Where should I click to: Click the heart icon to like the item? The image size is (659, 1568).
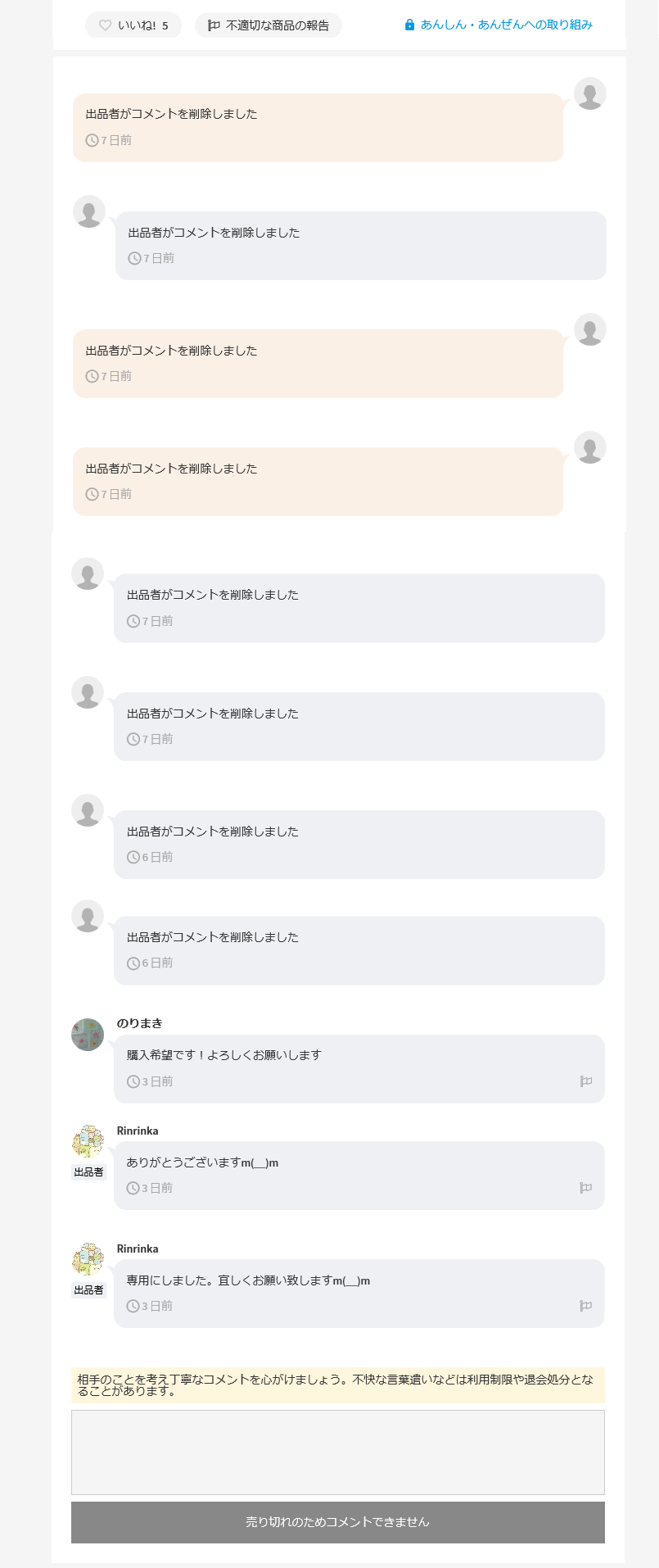tap(105, 25)
